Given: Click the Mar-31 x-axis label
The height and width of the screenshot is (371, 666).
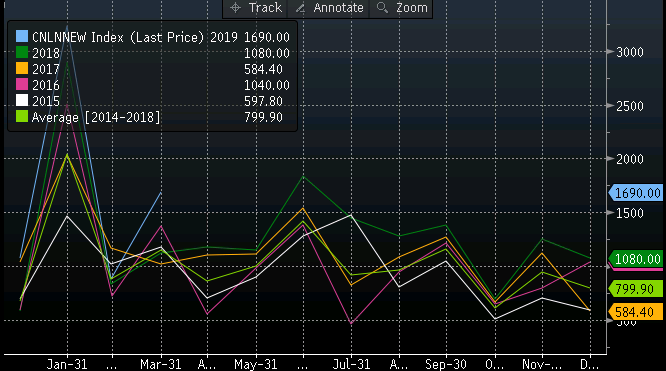Looking at the screenshot, I should [161, 364].
